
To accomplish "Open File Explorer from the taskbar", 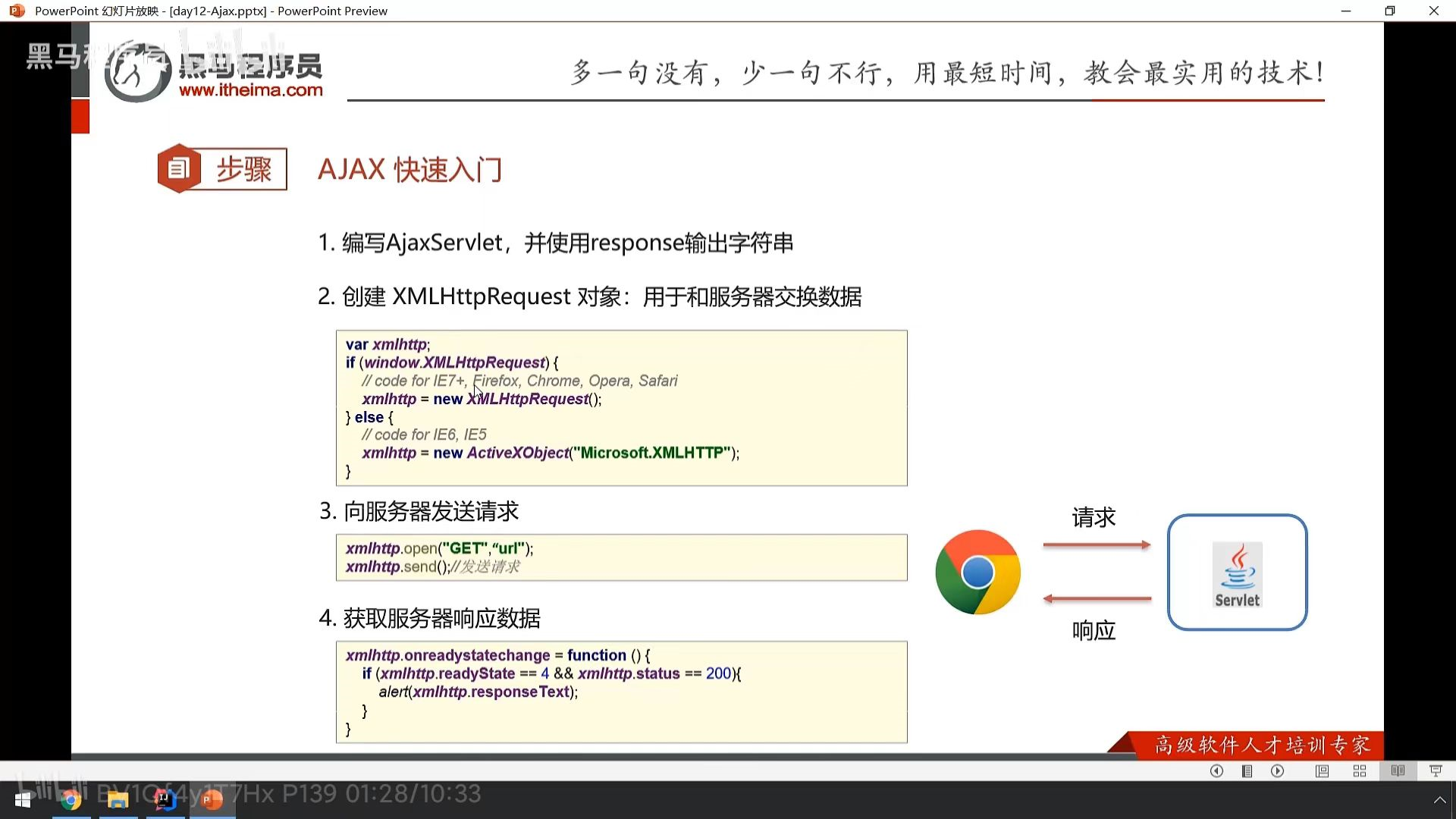I will tap(118, 800).
